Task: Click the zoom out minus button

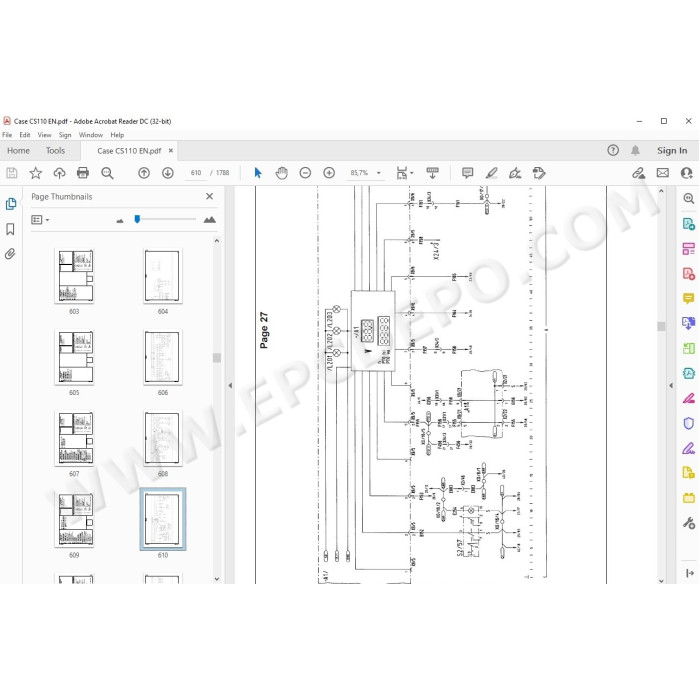Action: click(x=305, y=173)
